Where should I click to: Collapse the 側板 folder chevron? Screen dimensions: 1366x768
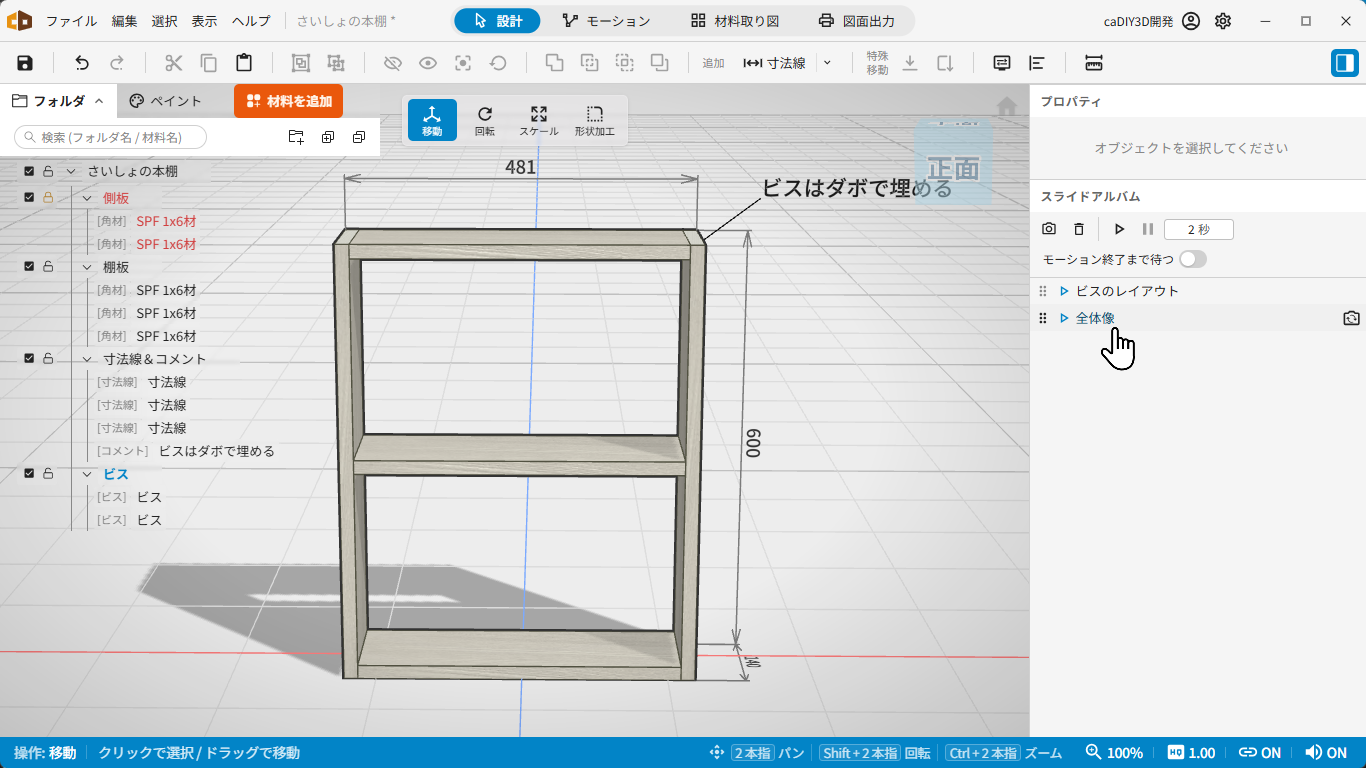tap(87, 198)
